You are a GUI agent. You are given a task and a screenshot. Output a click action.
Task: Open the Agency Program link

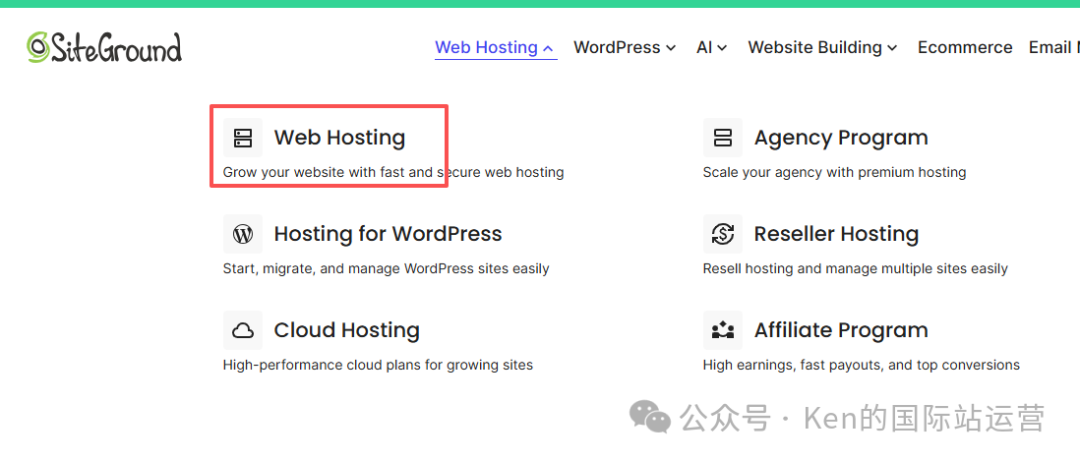tap(841, 138)
